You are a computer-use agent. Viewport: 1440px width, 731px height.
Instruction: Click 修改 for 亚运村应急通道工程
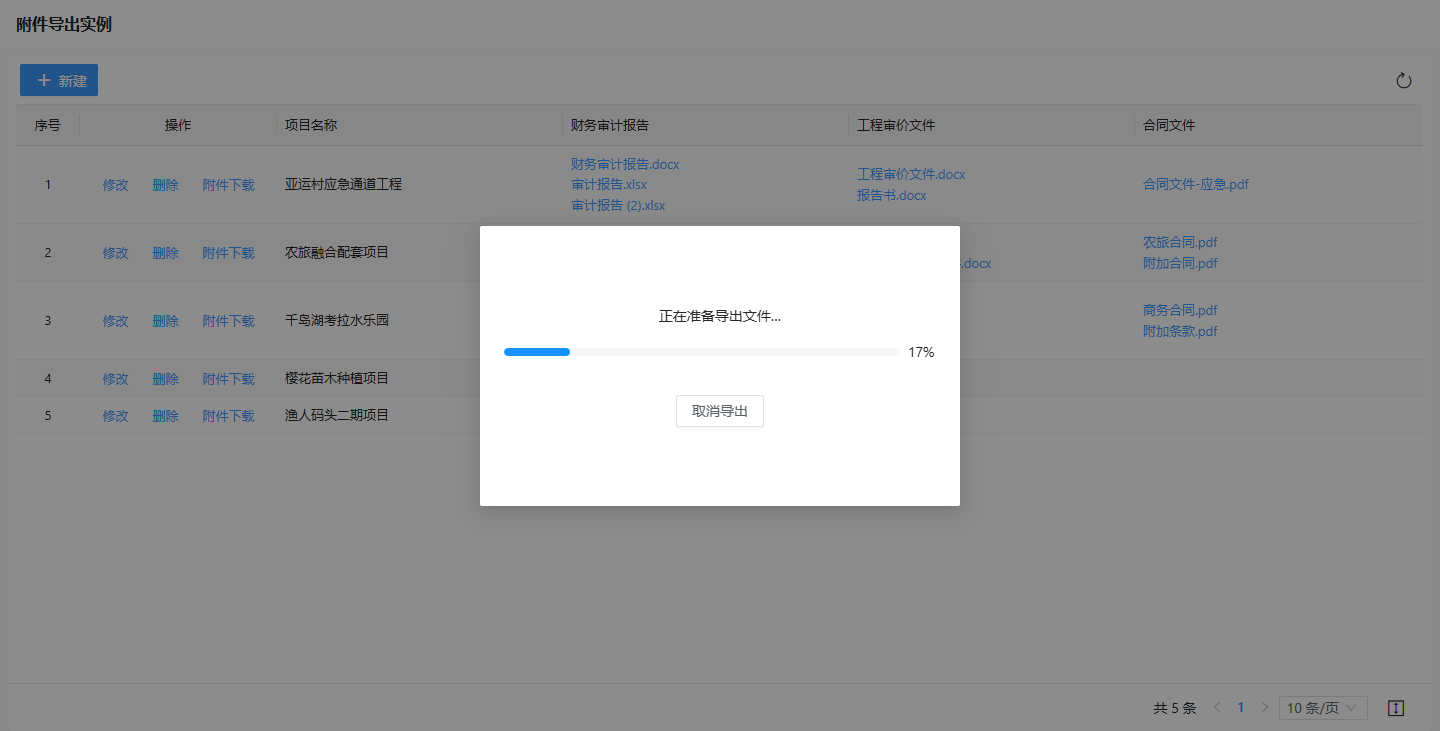point(115,185)
